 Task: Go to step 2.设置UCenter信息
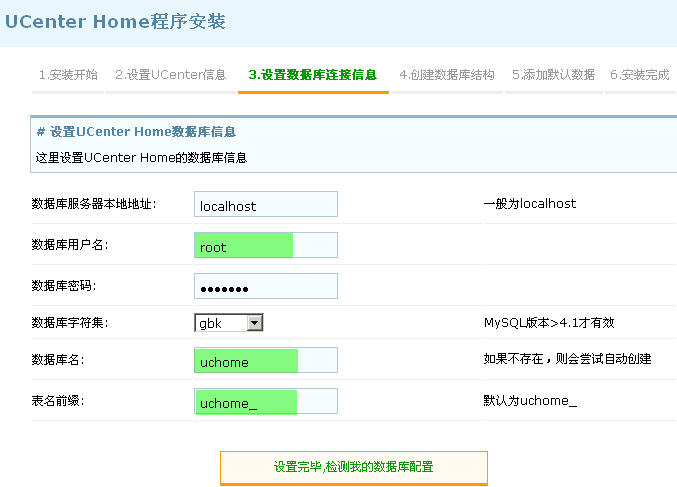tap(171, 75)
